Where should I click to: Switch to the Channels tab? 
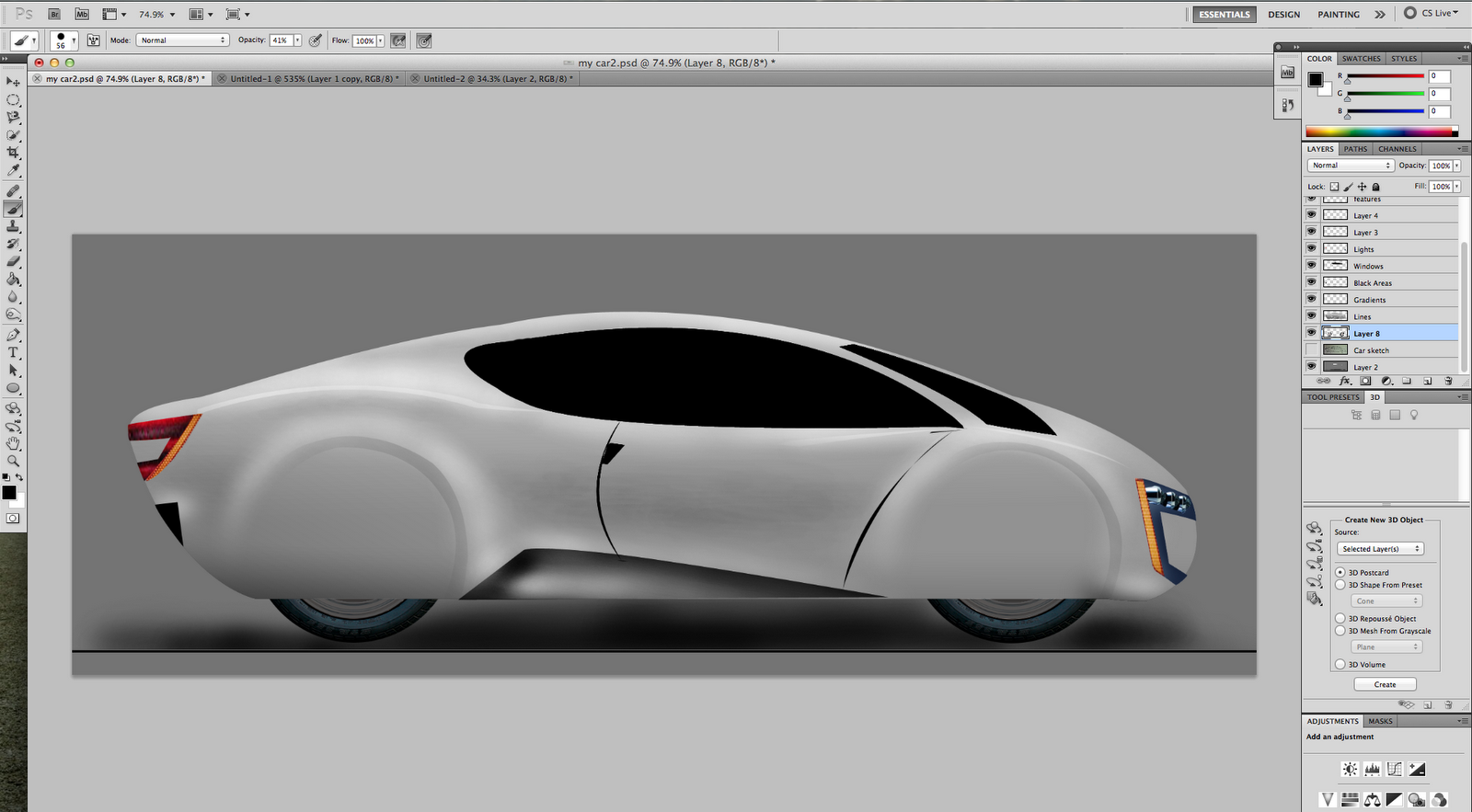[x=1397, y=149]
